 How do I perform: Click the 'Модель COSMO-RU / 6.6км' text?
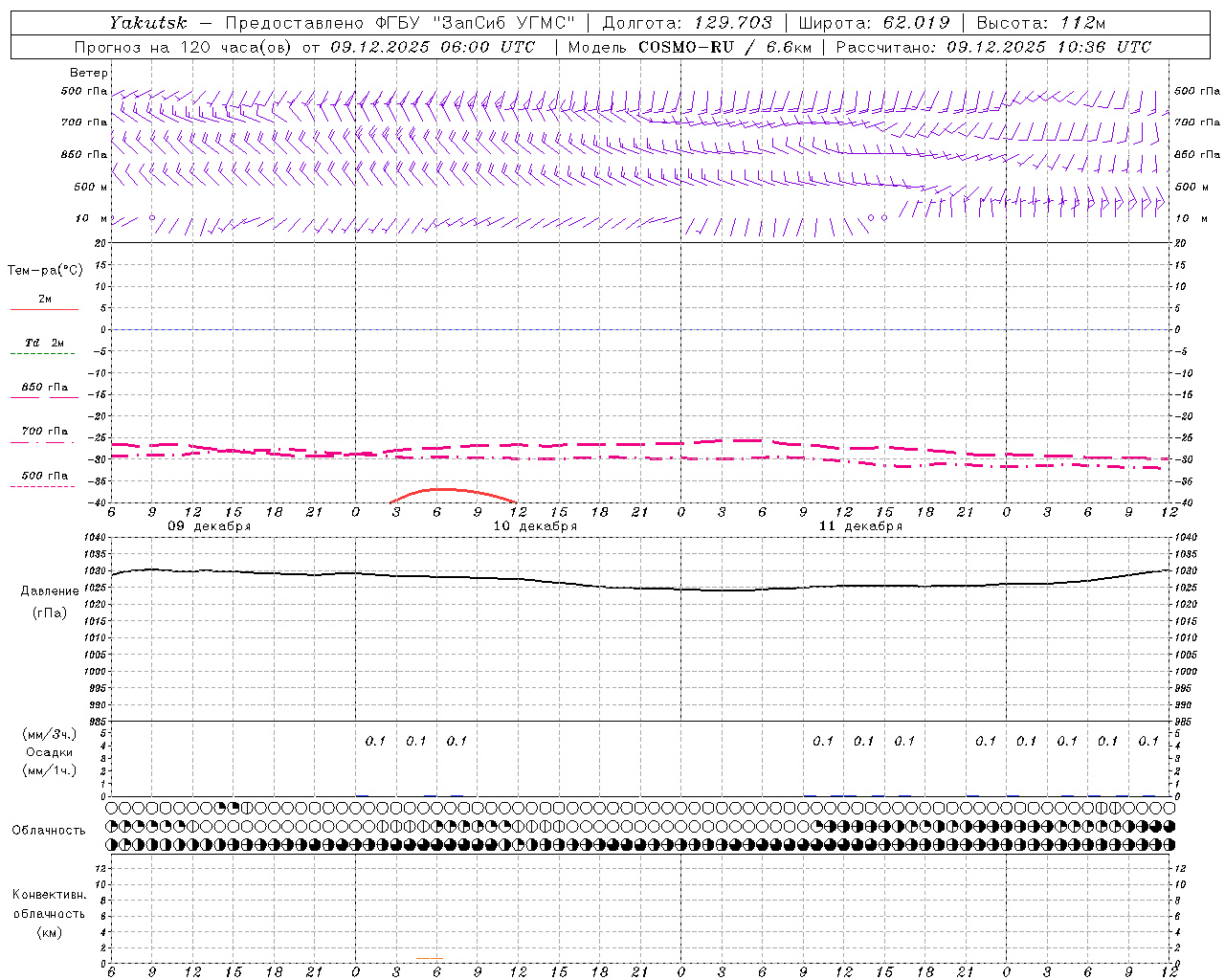pos(690,47)
